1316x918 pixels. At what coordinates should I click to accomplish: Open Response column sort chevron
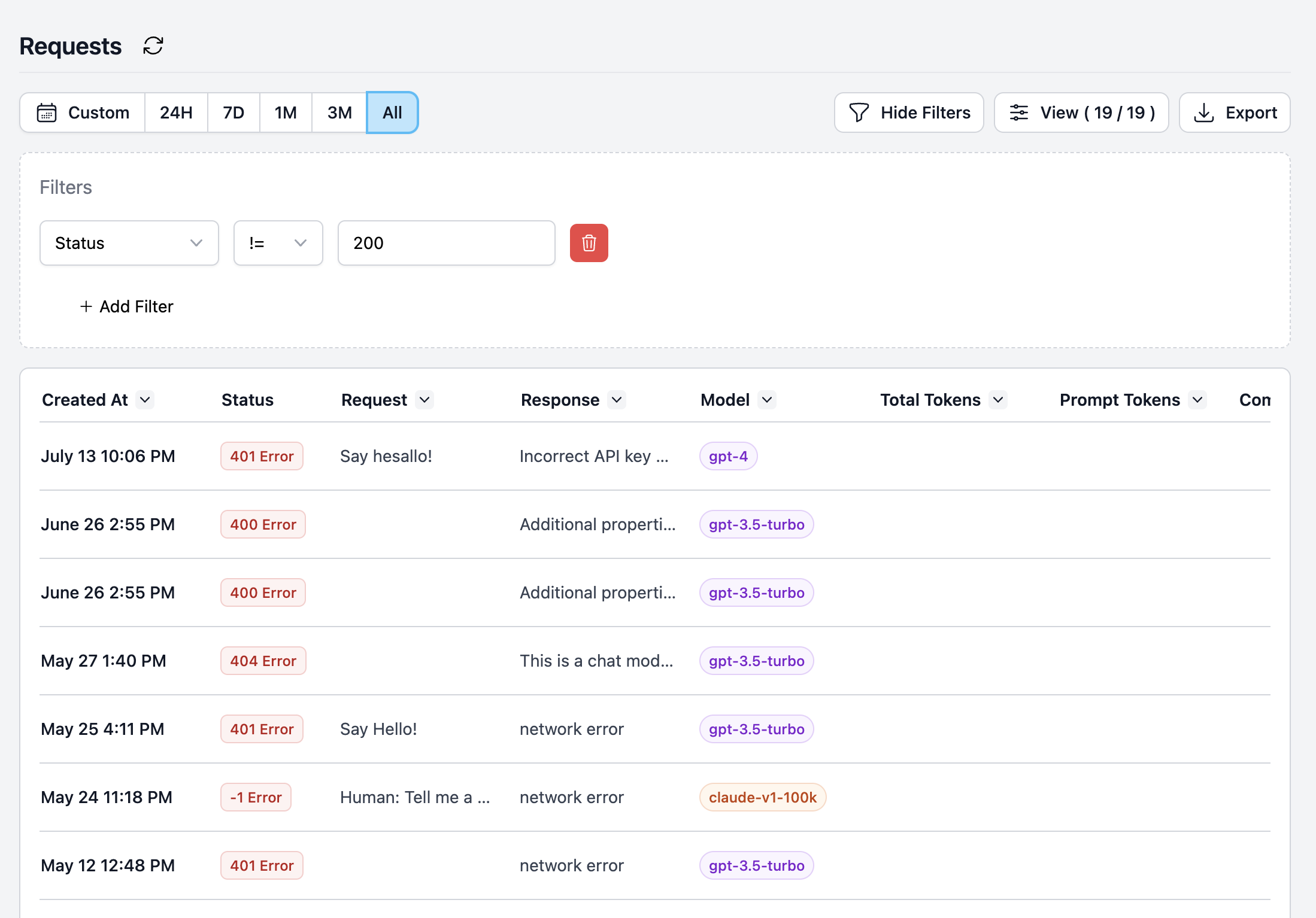[x=617, y=400]
